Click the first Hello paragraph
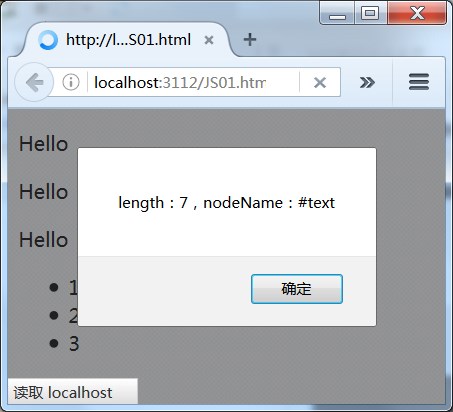This screenshot has height=412, width=453. coord(43,144)
